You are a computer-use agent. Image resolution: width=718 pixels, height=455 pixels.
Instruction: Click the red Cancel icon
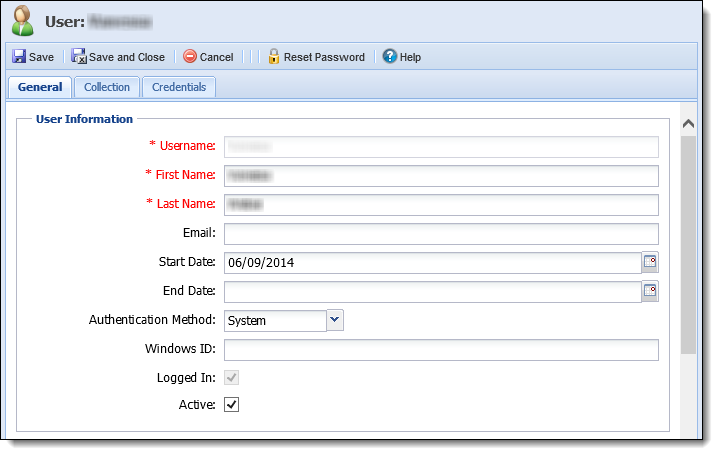point(190,56)
